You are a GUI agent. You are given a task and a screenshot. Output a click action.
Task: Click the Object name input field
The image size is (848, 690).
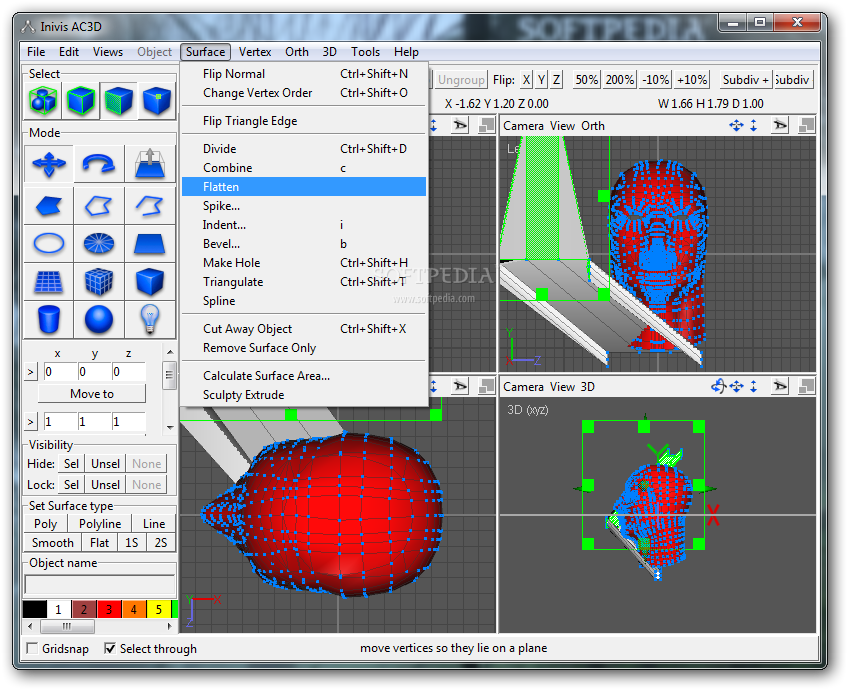[100, 585]
